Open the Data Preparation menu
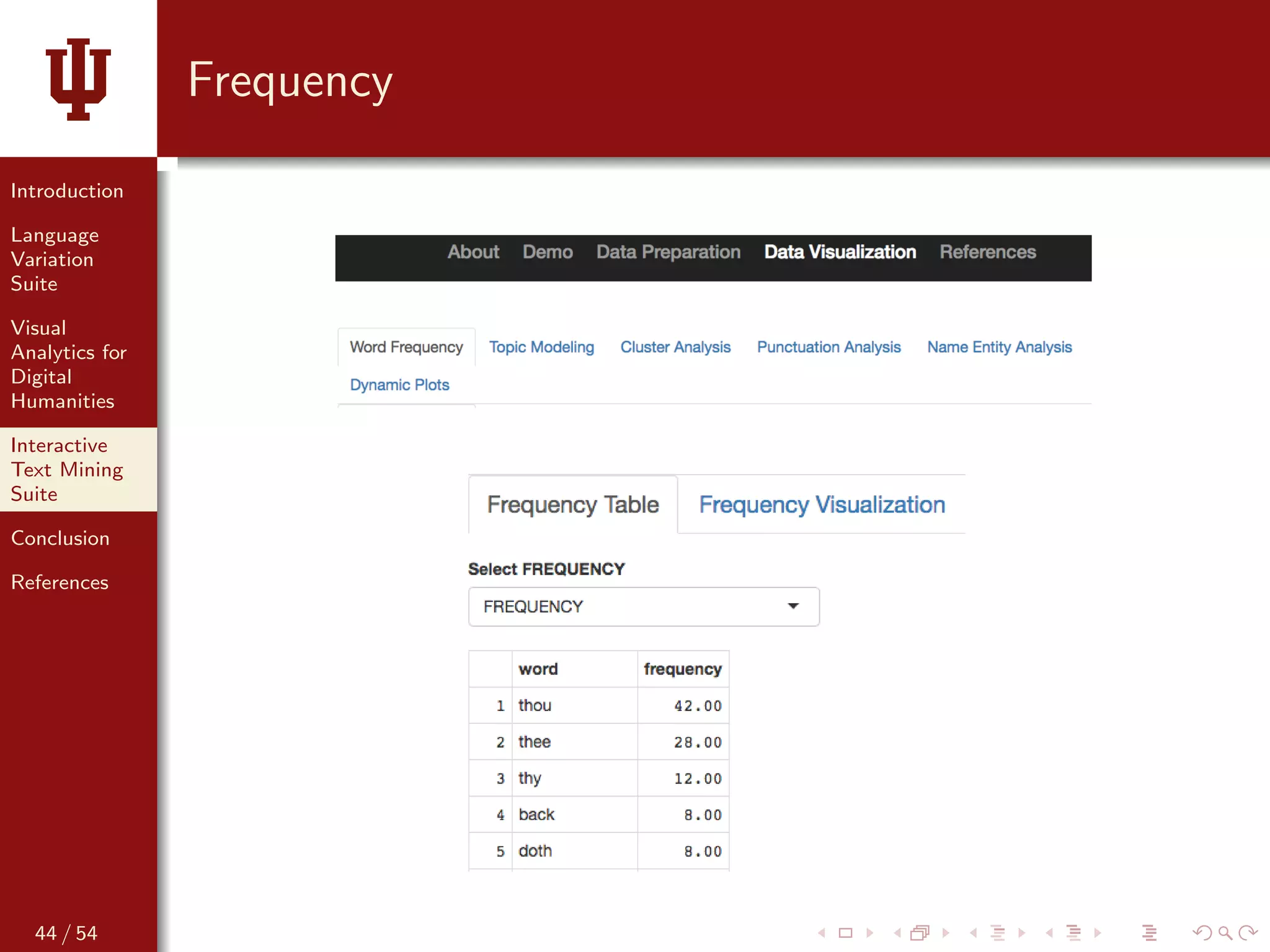The width and height of the screenshot is (1270, 952). pos(668,252)
